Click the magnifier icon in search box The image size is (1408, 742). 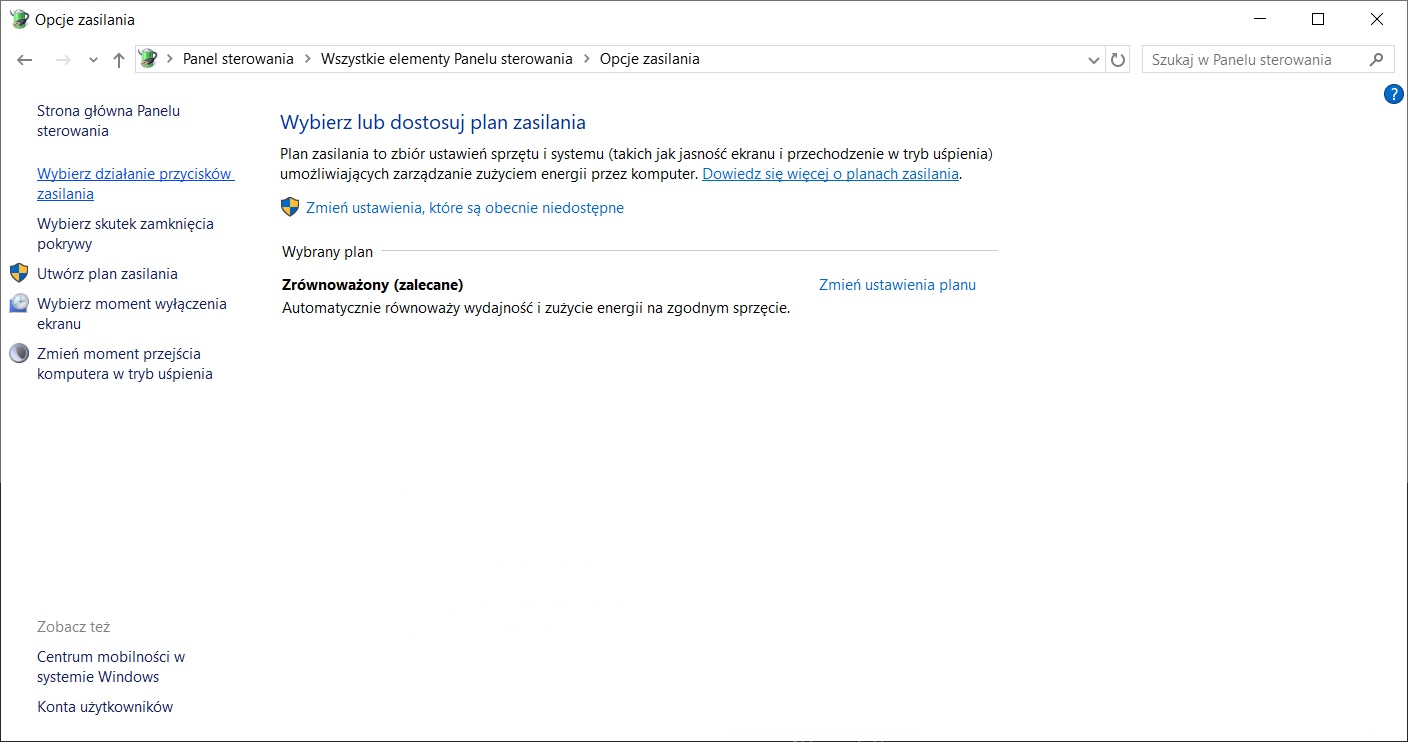(1377, 59)
